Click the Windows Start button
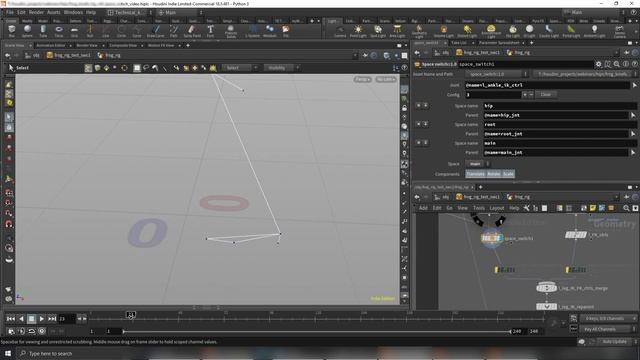 tap(8, 353)
